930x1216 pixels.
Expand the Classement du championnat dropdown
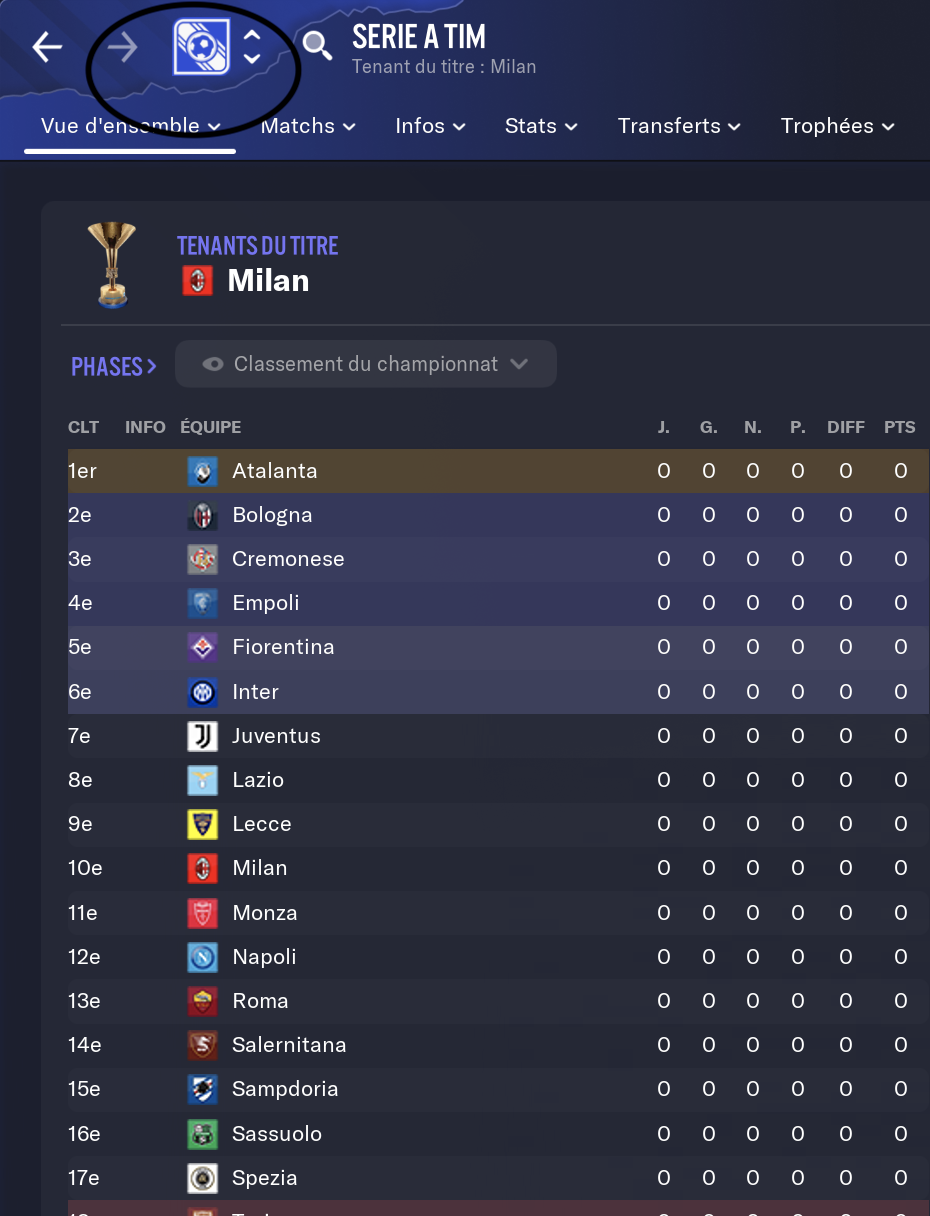(x=366, y=364)
